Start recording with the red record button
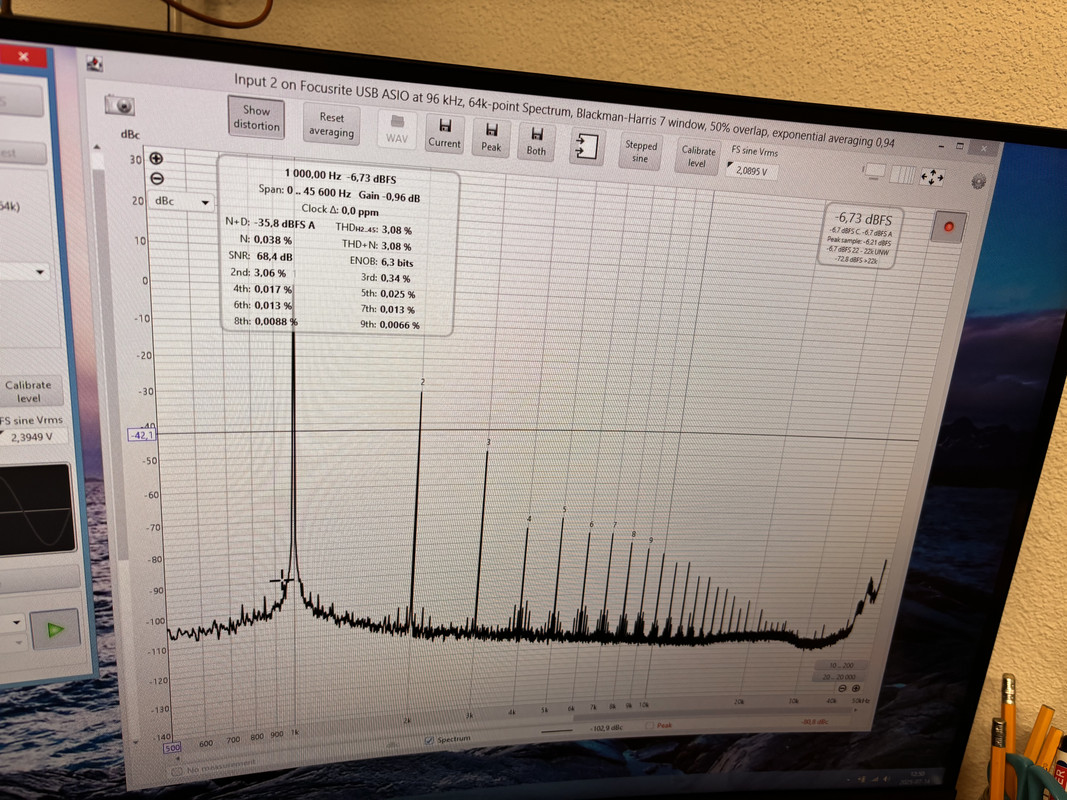 [x=948, y=227]
